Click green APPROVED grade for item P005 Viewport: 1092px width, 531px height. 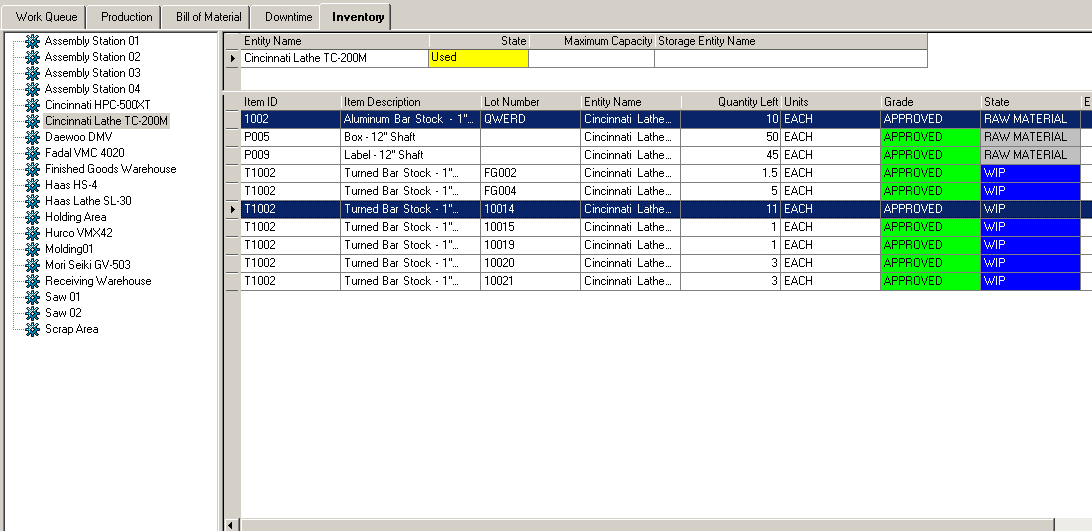coord(931,137)
